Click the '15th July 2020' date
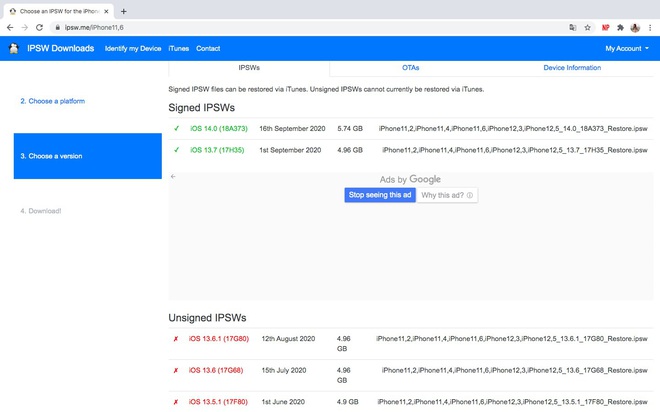Viewport: 660px width, 412px height. pyautogui.click(x=284, y=370)
